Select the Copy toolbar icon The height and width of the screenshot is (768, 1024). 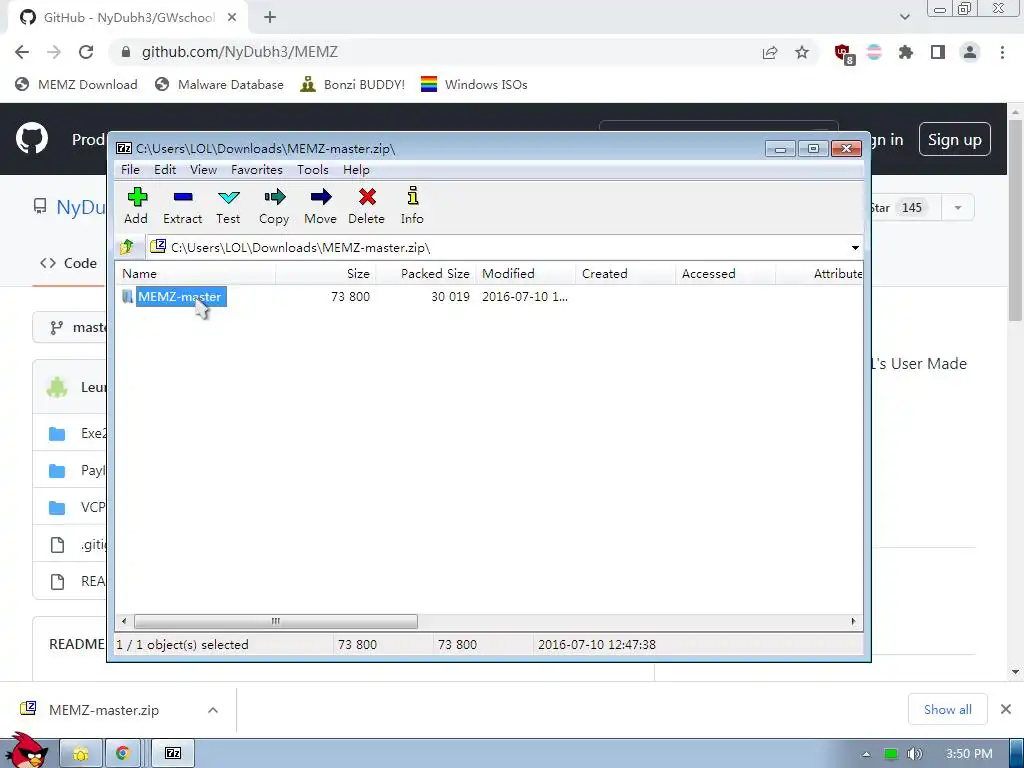(x=274, y=206)
